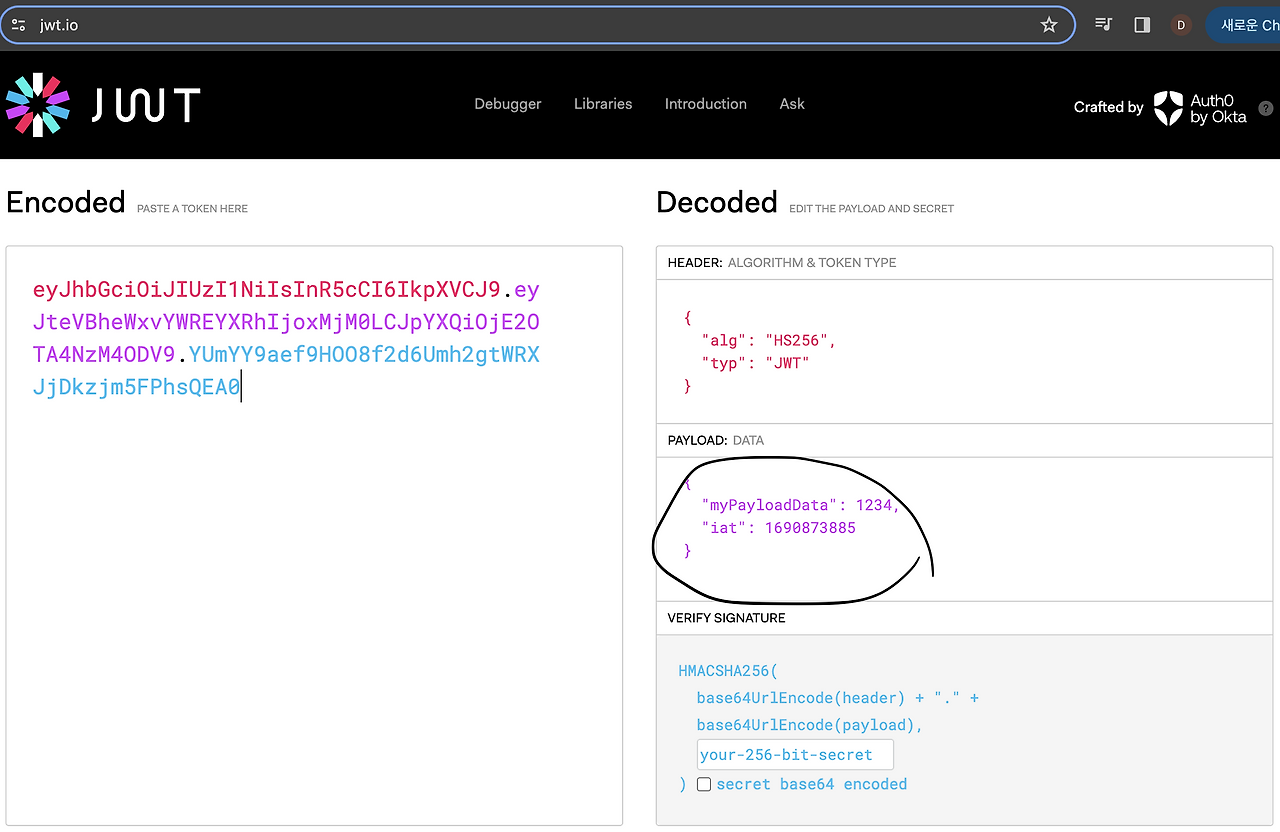Click the Ask menu item
The height and width of the screenshot is (832, 1280).
[791, 104]
